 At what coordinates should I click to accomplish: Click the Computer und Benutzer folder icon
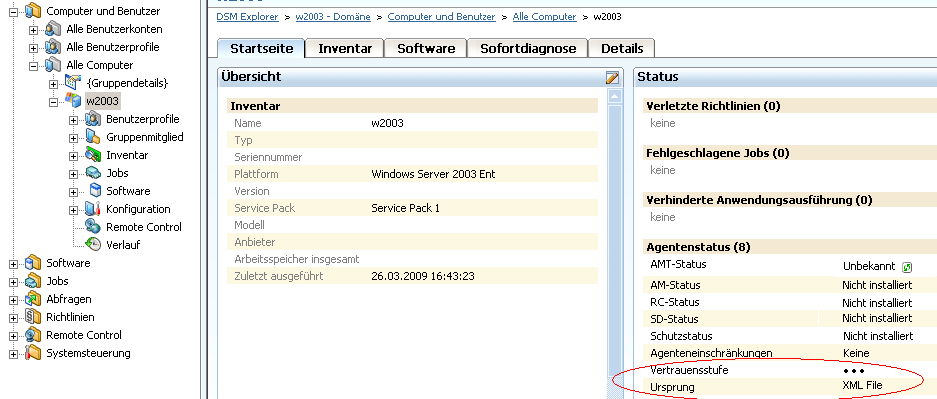coord(33,11)
